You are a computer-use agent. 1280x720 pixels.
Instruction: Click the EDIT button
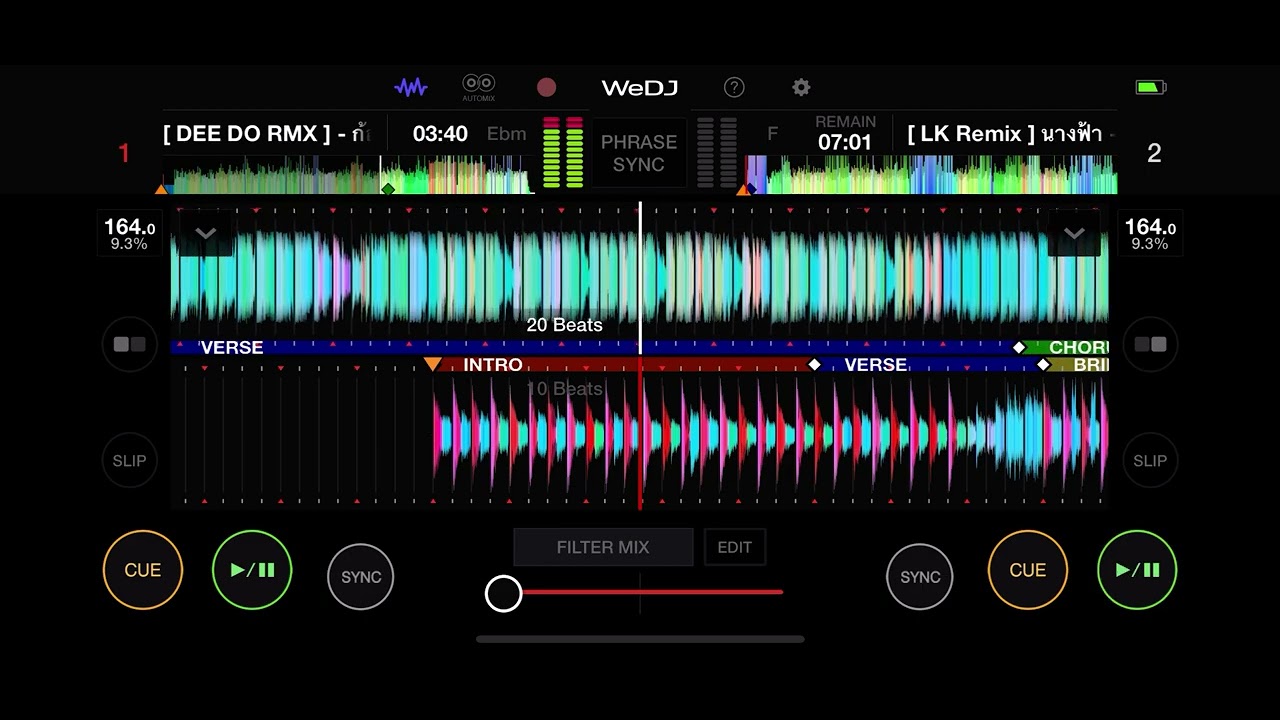(x=735, y=547)
